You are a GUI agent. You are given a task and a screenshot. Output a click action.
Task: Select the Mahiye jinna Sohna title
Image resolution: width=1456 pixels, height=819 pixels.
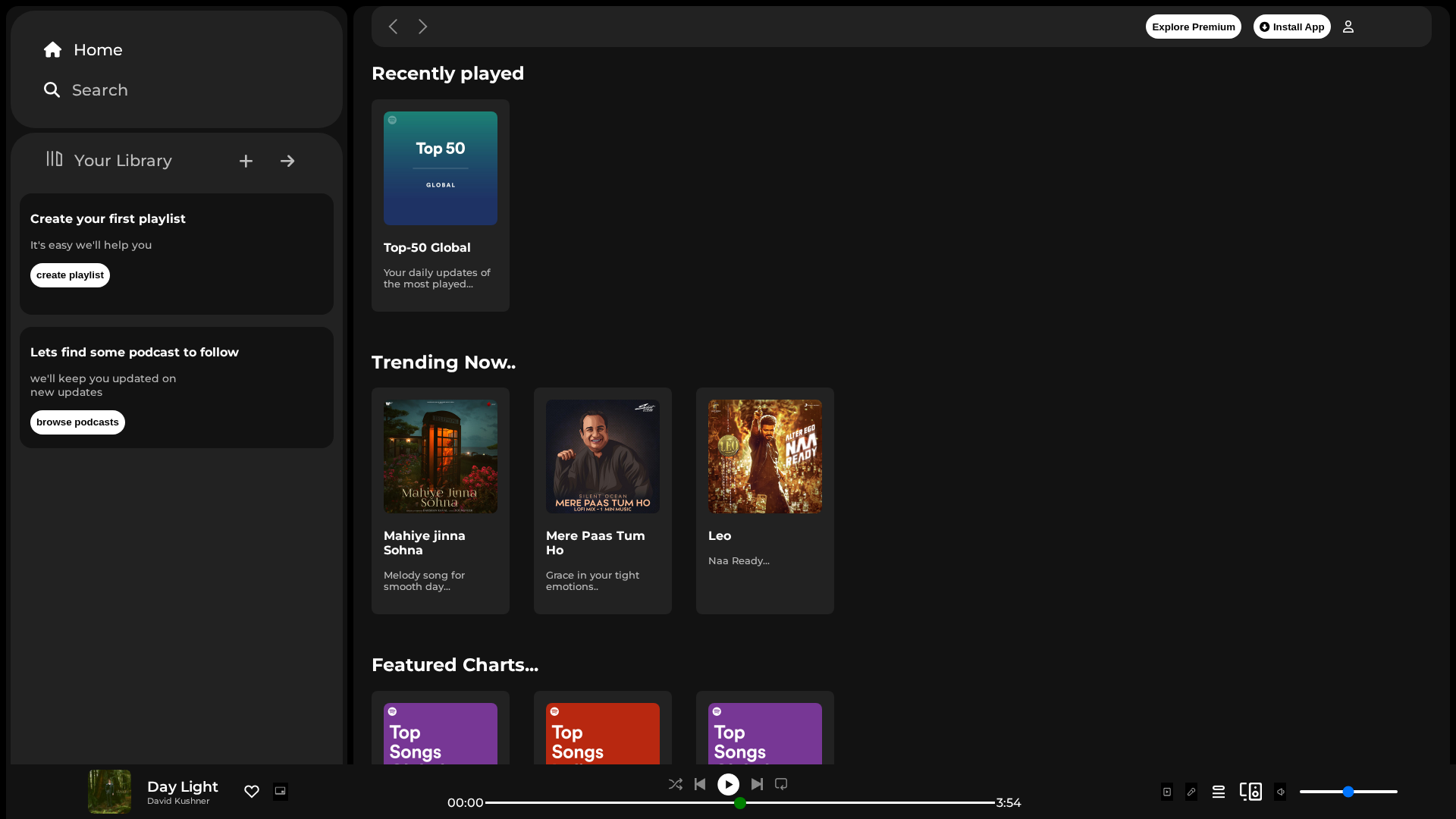(x=425, y=543)
